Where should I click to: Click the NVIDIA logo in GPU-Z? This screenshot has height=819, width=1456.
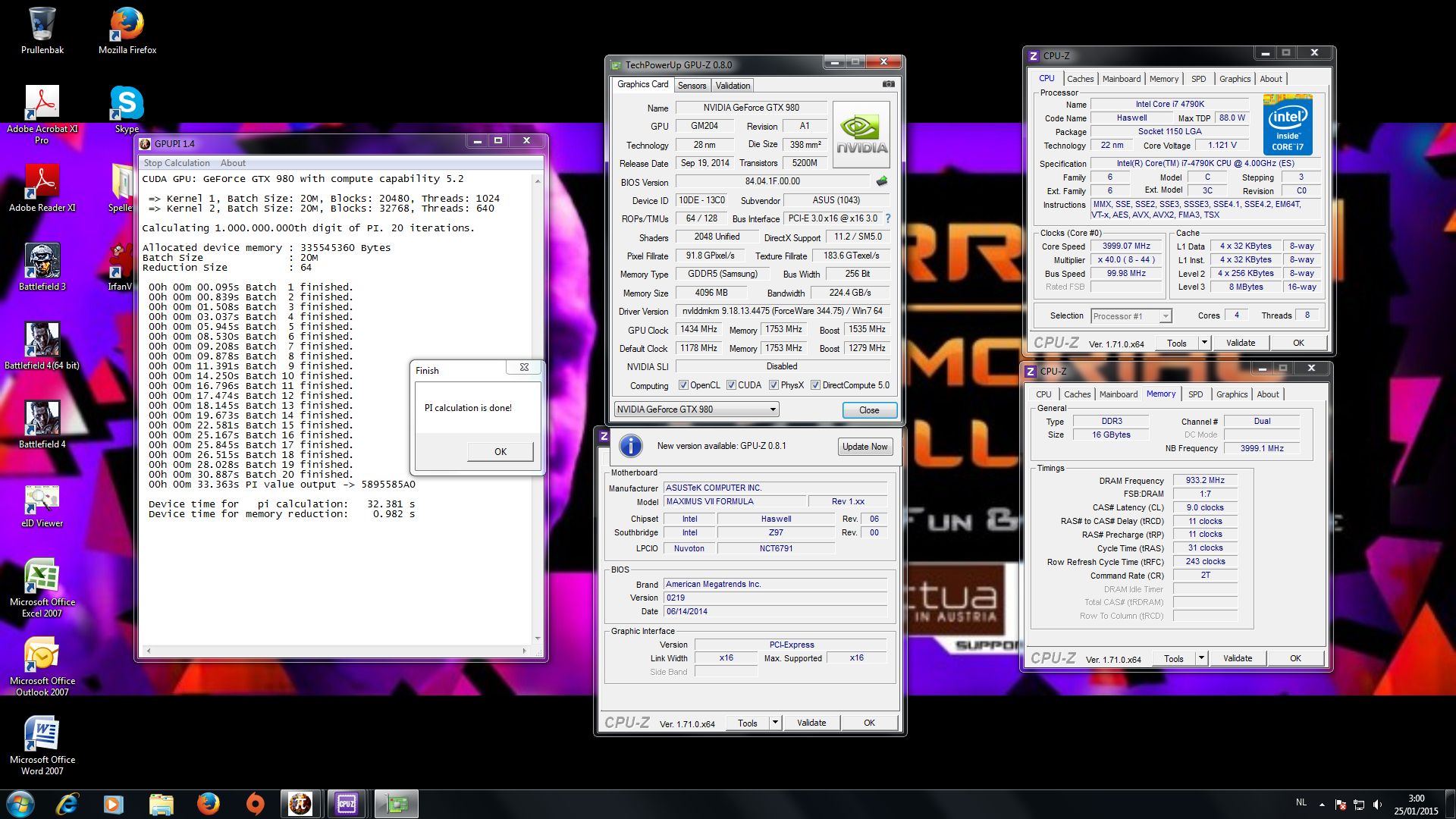(861, 134)
